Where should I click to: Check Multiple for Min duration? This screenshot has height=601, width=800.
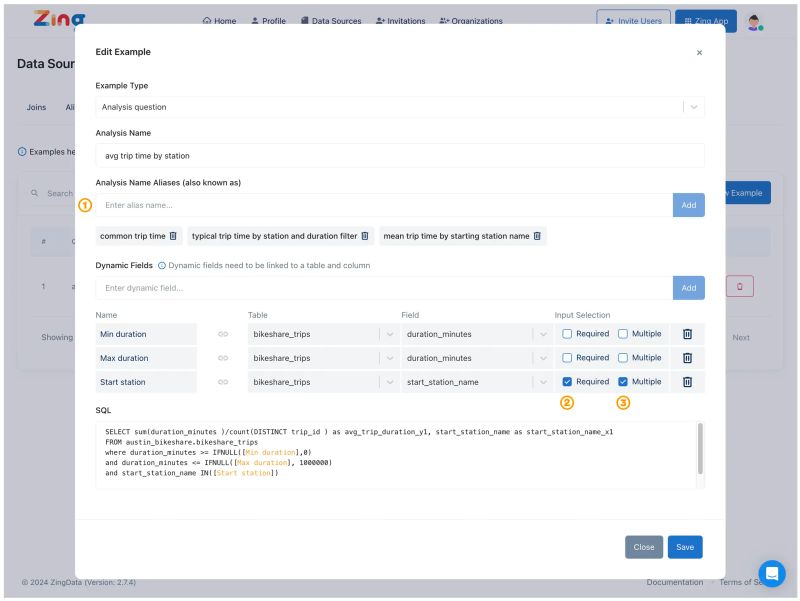point(622,334)
